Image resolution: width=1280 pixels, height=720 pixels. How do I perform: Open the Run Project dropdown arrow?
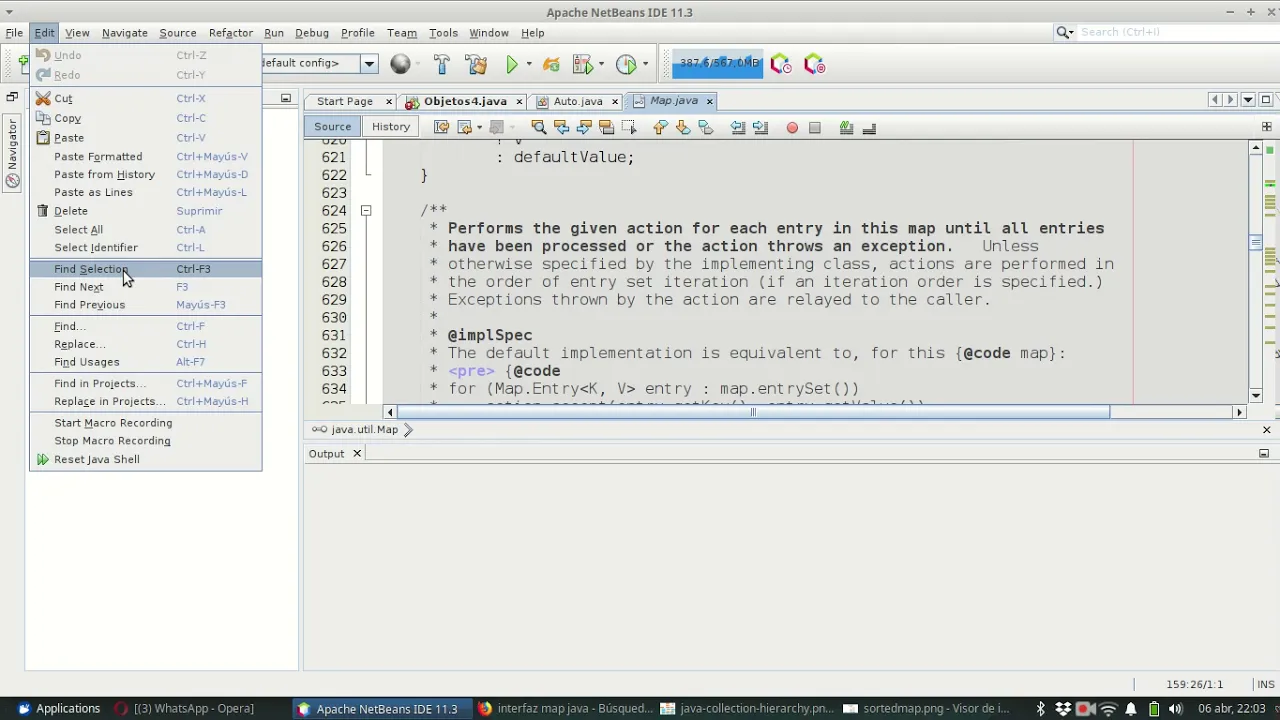coord(529,64)
